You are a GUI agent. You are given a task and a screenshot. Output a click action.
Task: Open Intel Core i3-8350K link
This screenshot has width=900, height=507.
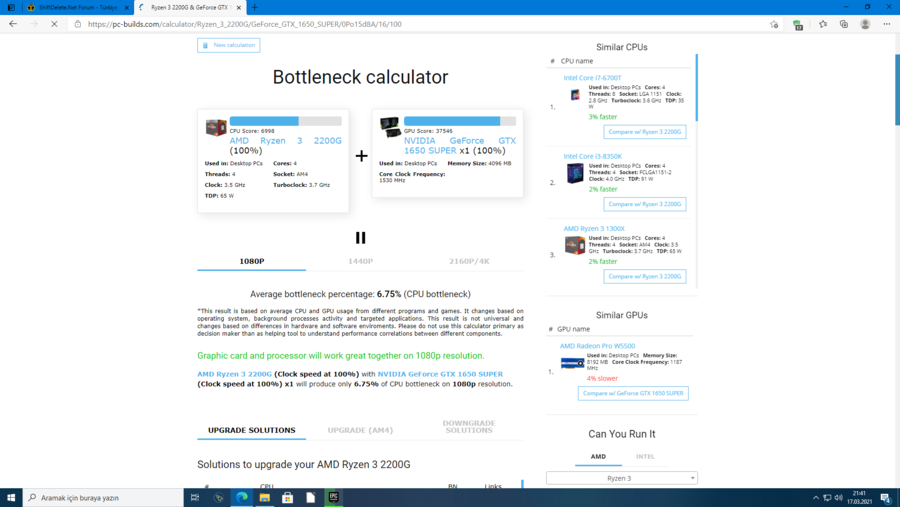tap(592, 156)
